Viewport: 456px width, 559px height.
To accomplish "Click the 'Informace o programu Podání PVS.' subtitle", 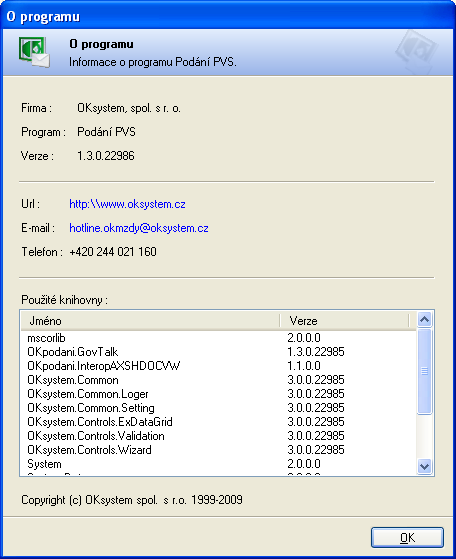I will 153,62.
